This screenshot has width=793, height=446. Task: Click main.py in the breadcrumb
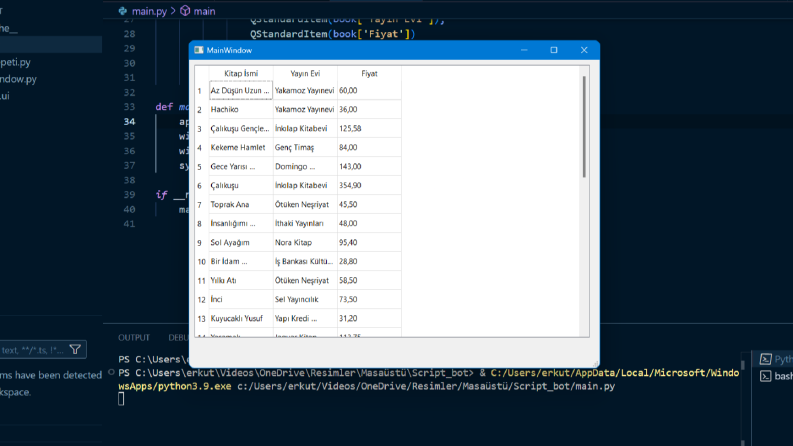point(149,11)
